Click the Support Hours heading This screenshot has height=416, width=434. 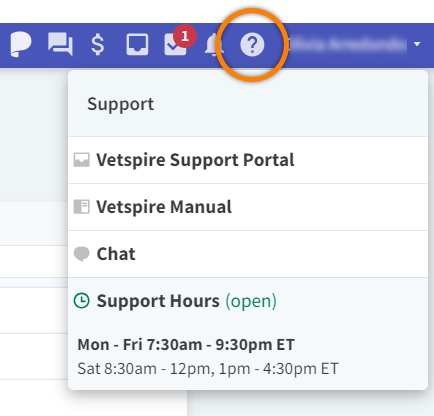coord(158,301)
